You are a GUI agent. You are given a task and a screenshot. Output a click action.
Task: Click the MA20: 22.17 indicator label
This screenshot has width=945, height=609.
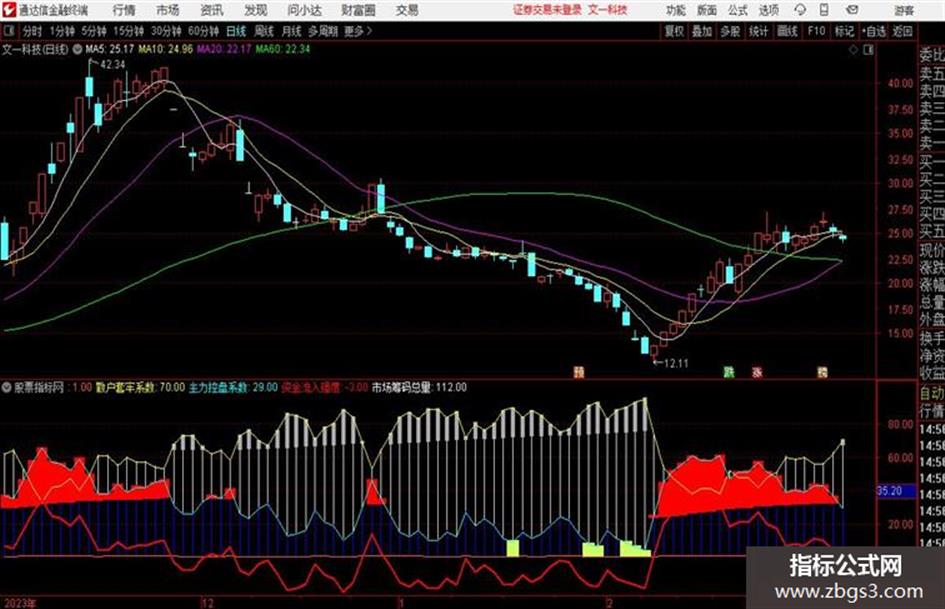pyautogui.click(x=224, y=49)
